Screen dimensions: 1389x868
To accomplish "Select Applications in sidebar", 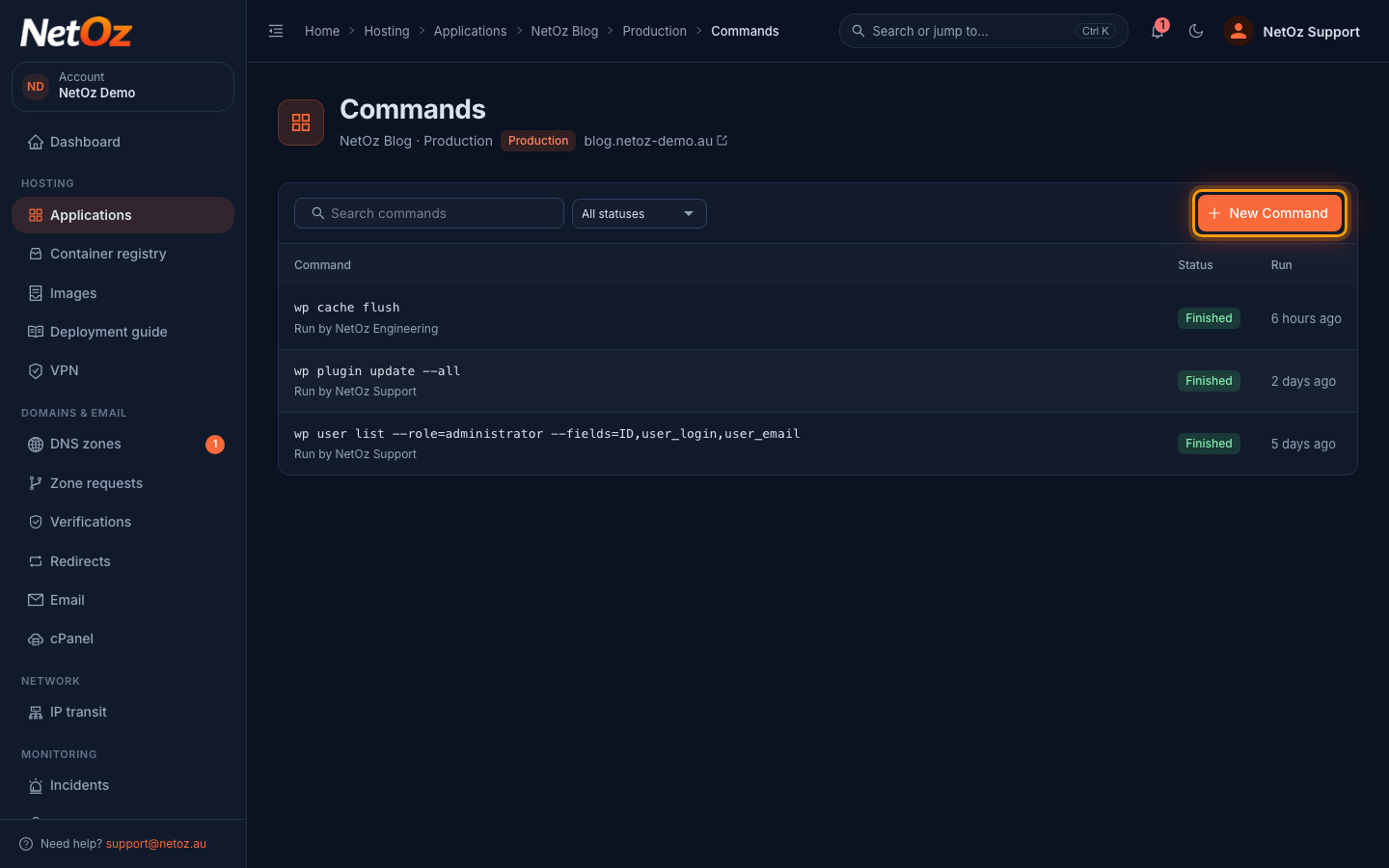I will coord(123,215).
